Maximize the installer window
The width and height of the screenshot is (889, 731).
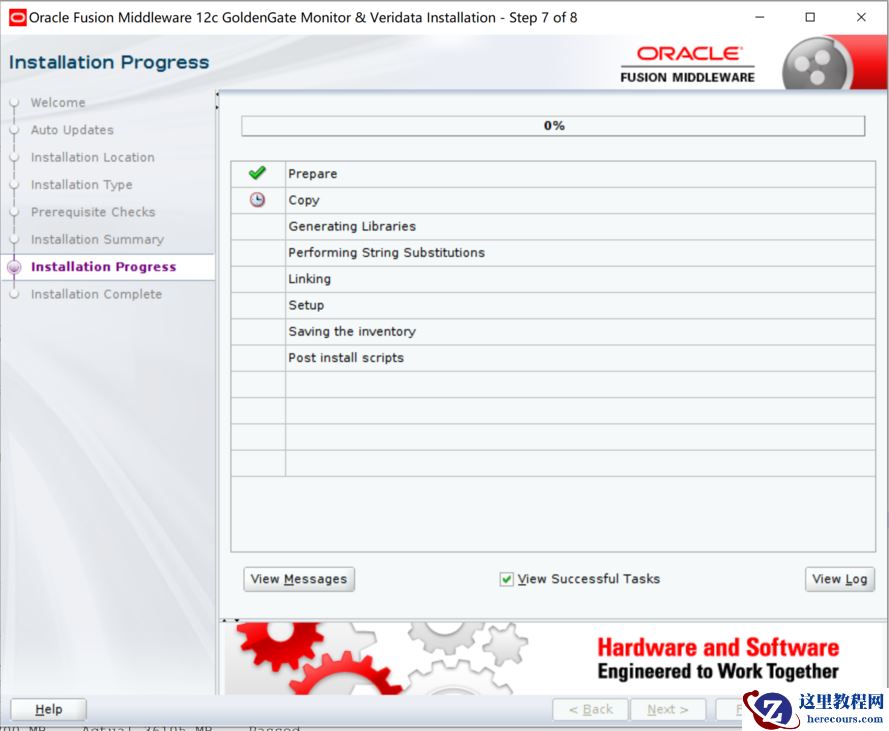[810, 18]
